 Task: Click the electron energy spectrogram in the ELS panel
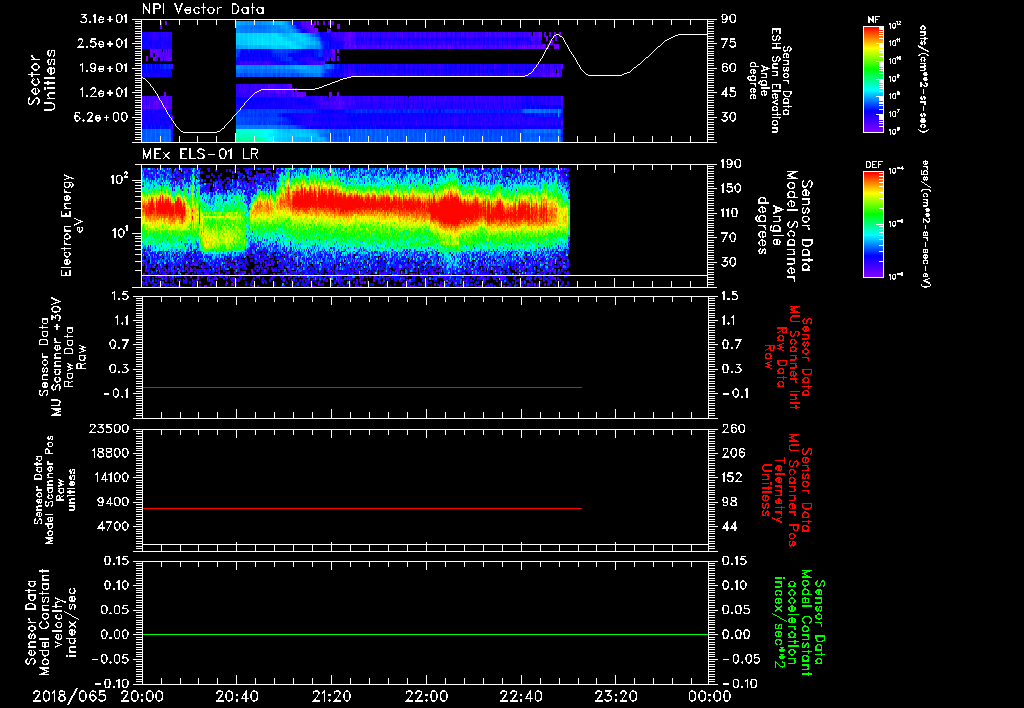coord(355,227)
